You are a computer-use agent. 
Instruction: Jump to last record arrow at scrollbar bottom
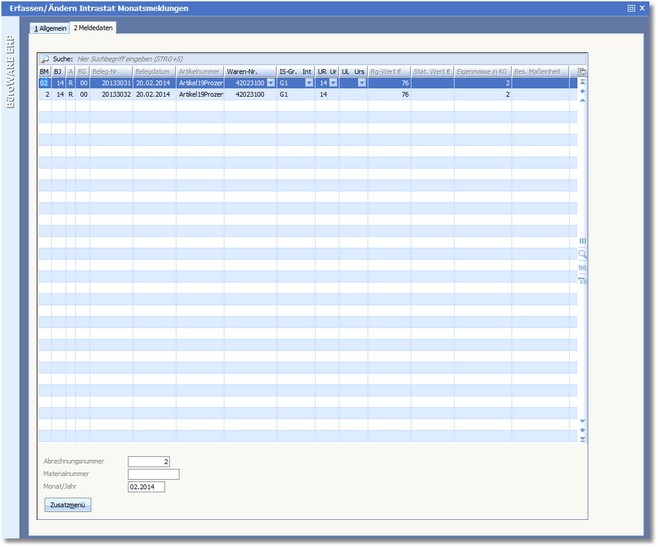tap(582, 439)
